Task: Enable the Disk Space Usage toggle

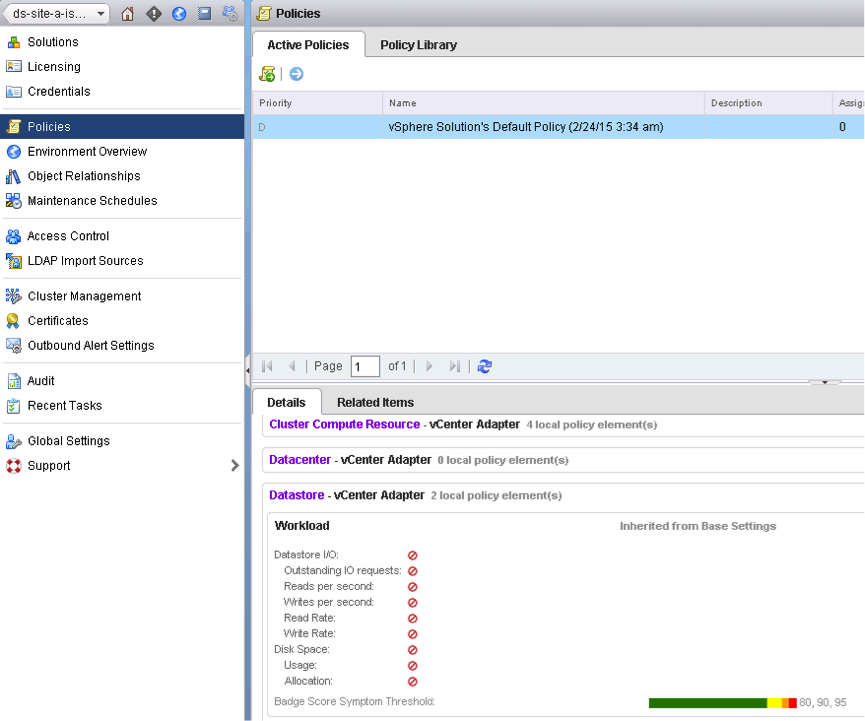Action: coord(411,665)
